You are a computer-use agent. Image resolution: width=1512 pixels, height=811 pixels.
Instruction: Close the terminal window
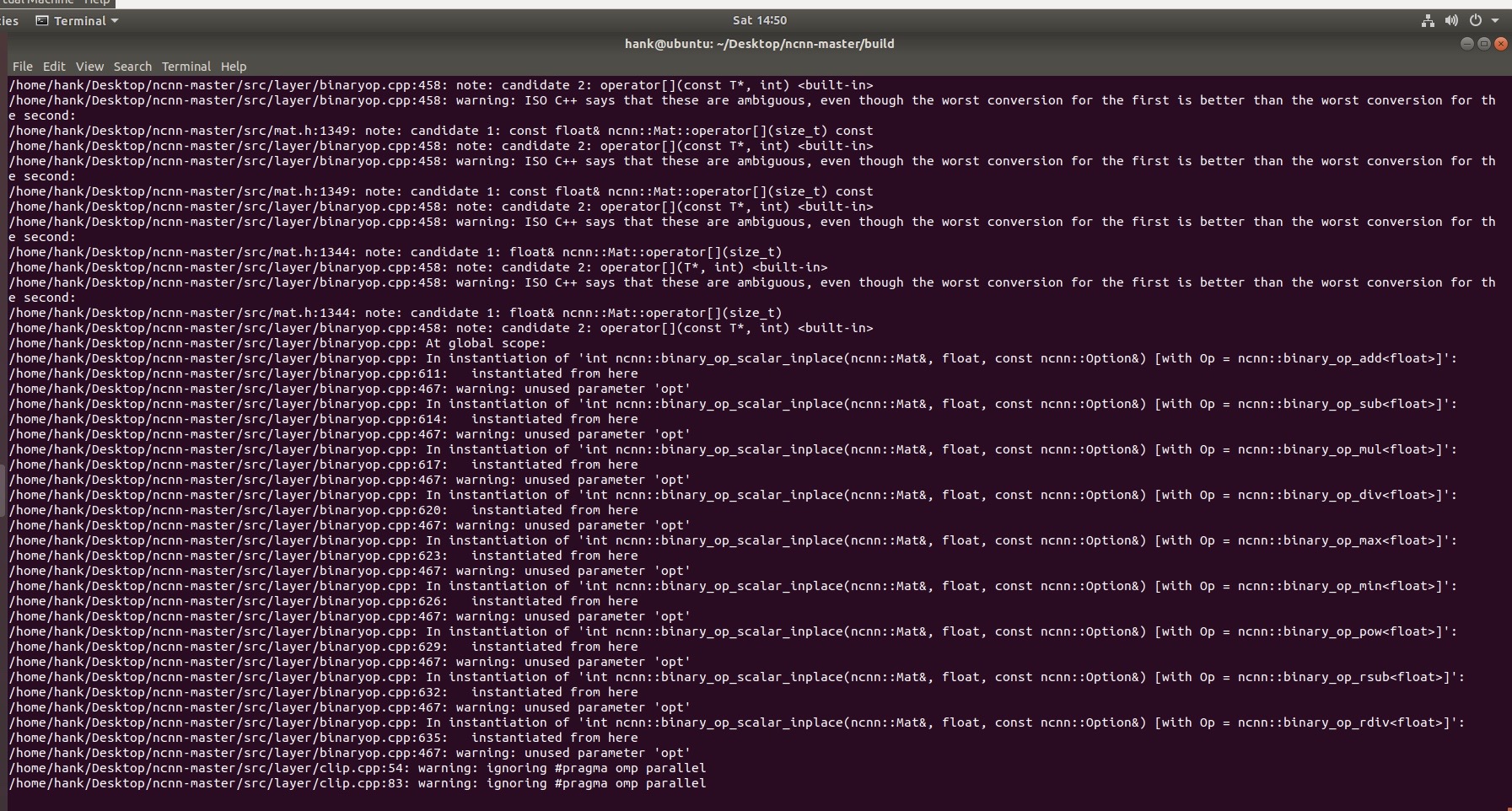coord(1500,44)
